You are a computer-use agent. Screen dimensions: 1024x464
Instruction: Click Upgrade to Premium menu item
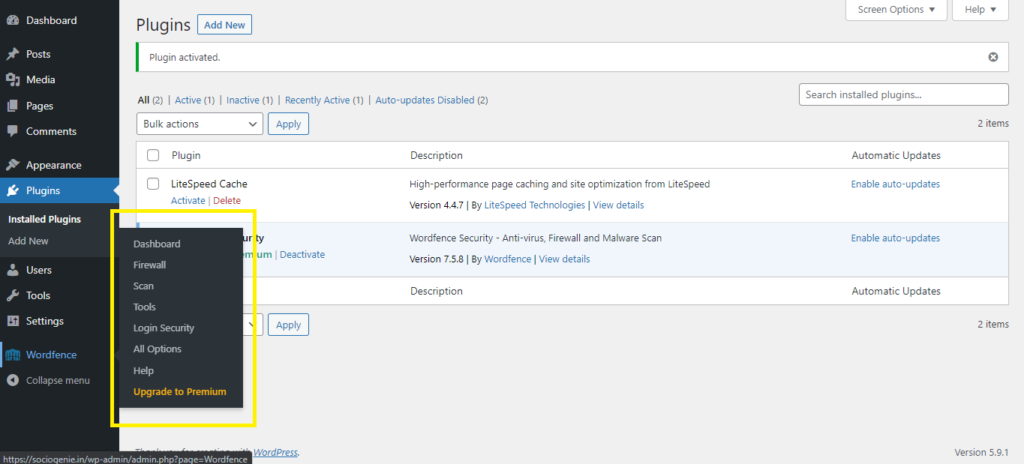[180, 392]
